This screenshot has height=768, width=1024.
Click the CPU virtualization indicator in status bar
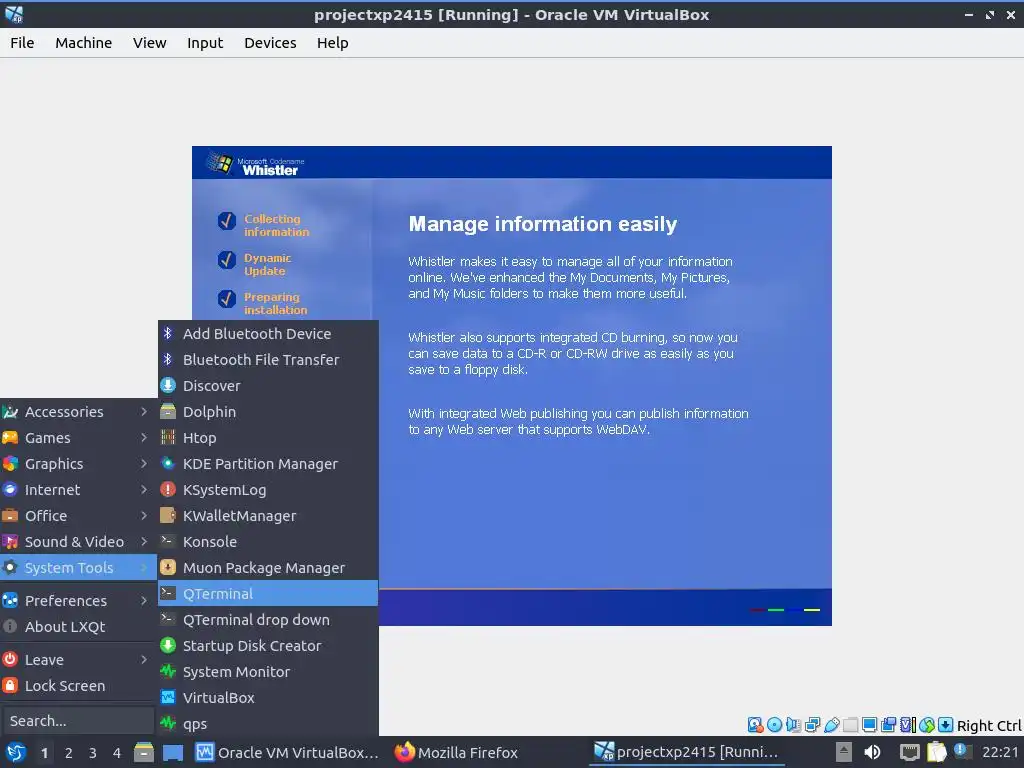tap(908, 725)
